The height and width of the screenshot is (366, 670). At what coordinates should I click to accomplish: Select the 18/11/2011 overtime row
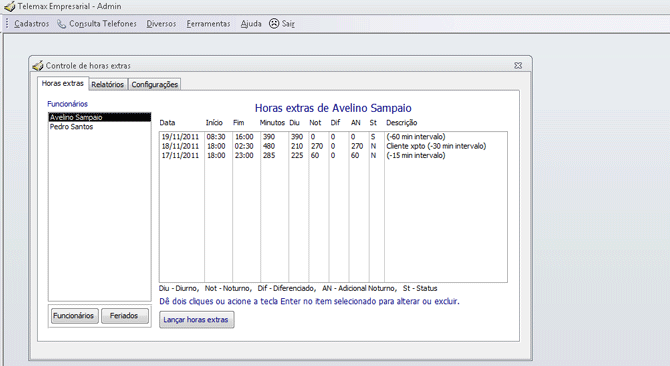tap(333, 146)
